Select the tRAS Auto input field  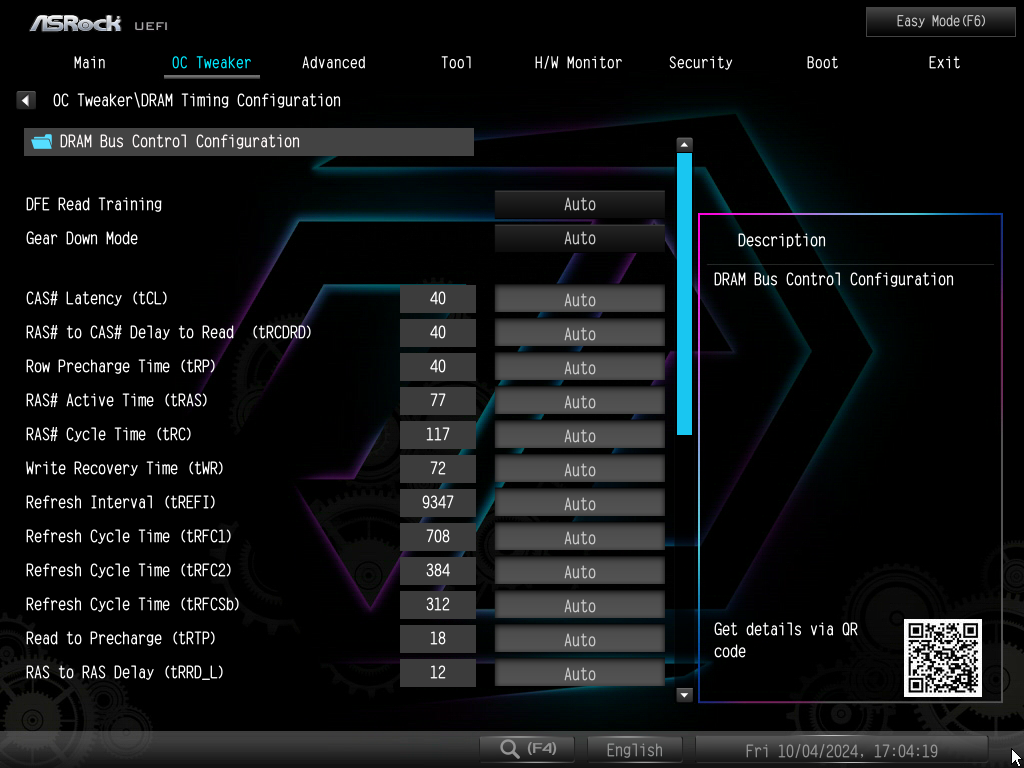[x=579, y=402]
